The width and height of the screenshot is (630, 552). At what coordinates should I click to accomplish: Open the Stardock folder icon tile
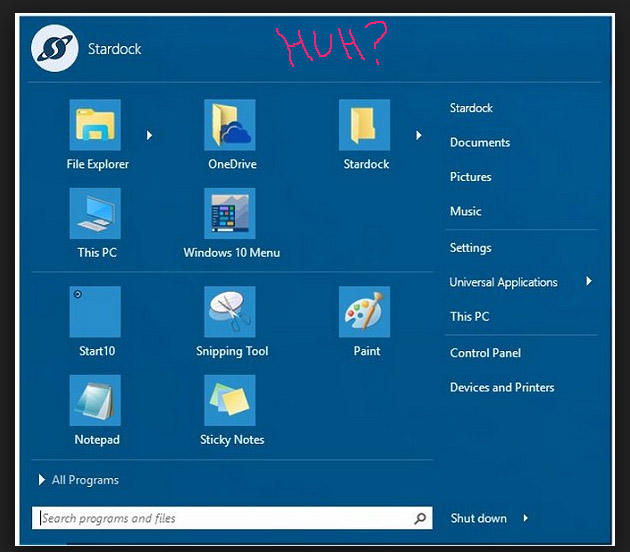pyautogui.click(x=364, y=125)
